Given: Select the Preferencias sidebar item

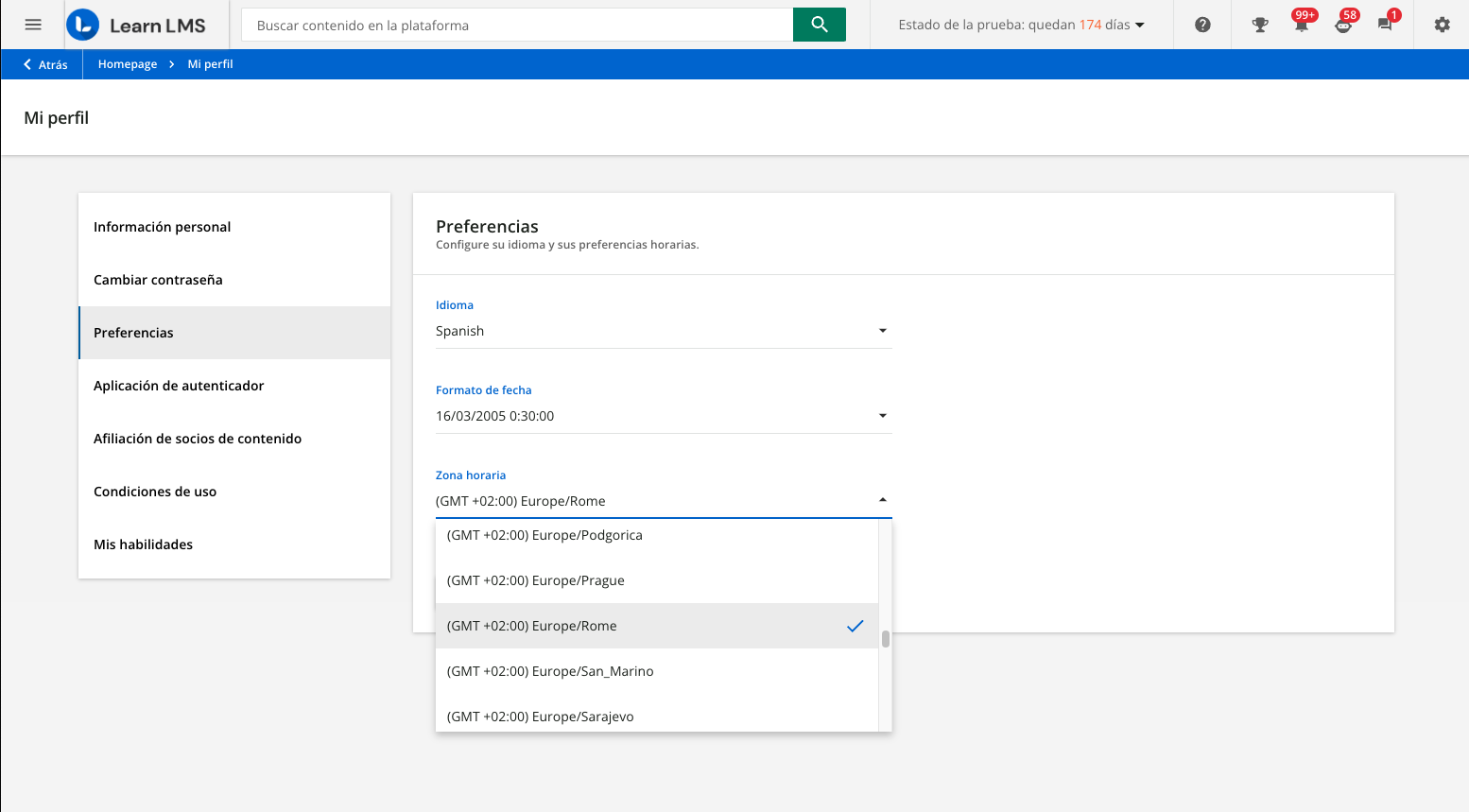Looking at the screenshot, I should [x=234, y=333].
